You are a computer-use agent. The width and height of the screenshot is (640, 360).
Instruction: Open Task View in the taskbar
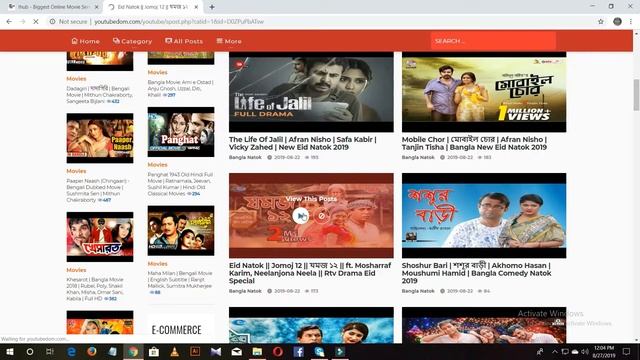[50, 351]
